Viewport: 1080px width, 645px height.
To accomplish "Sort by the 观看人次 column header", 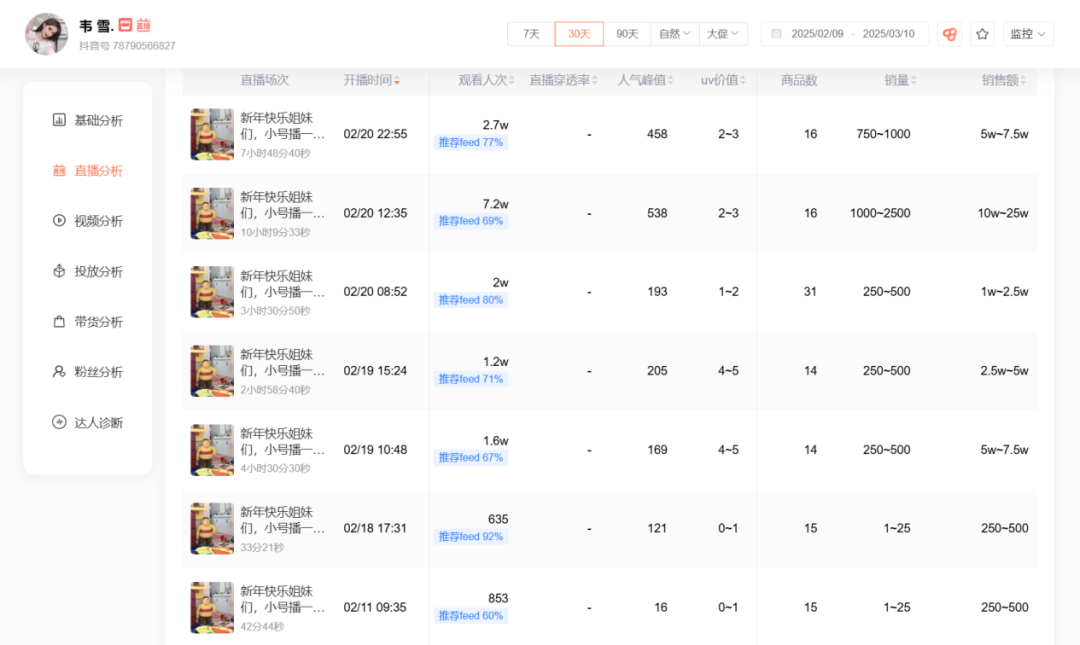I will tap(486, 80).
